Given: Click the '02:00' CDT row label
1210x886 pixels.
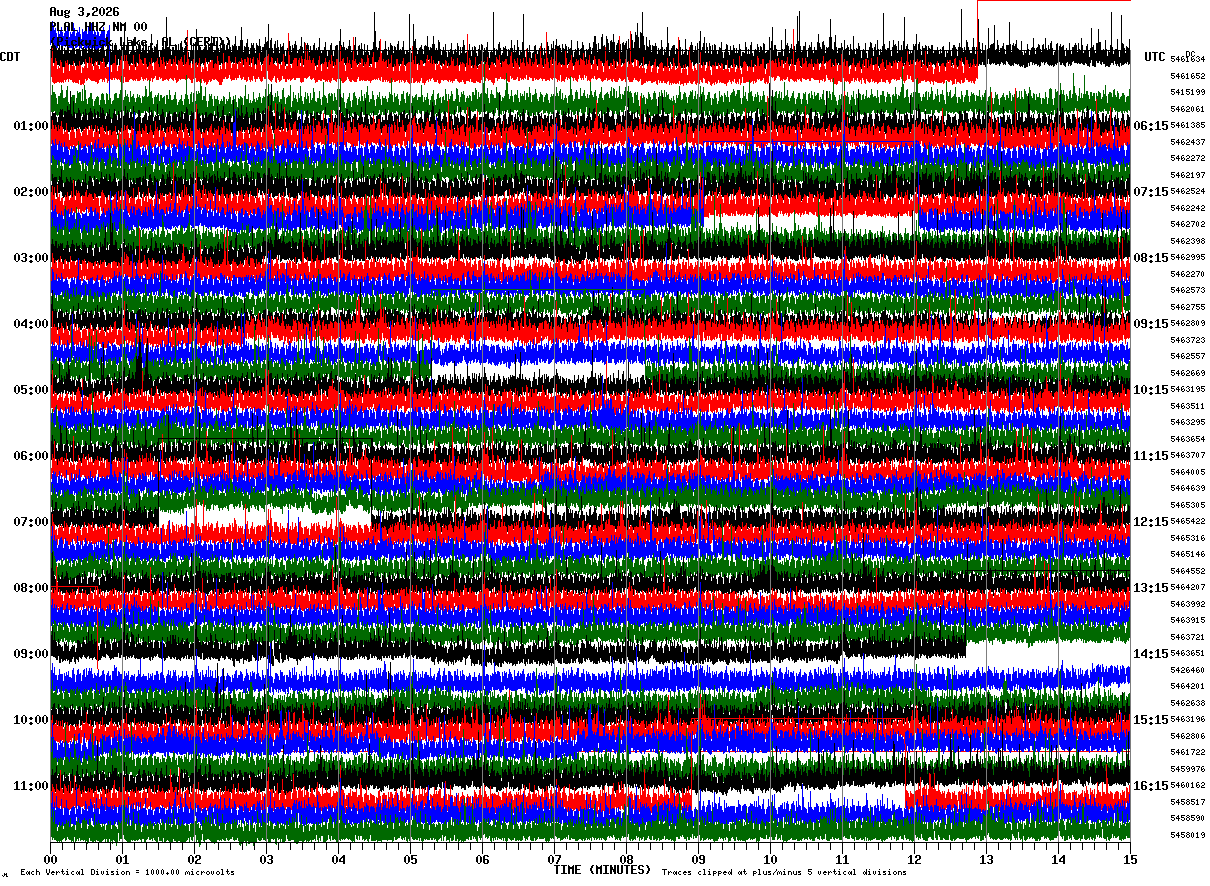Looking at the screenshot, I should [x=31, y=192].
